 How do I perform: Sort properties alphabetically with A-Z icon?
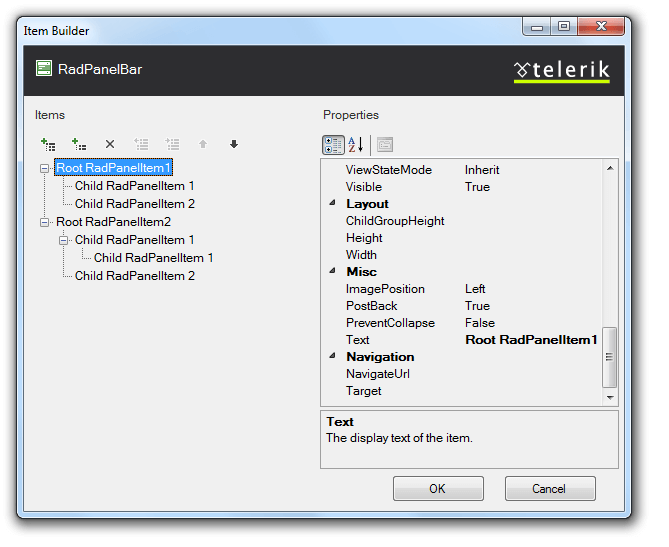pyautogui.click(x=356, y=145)
